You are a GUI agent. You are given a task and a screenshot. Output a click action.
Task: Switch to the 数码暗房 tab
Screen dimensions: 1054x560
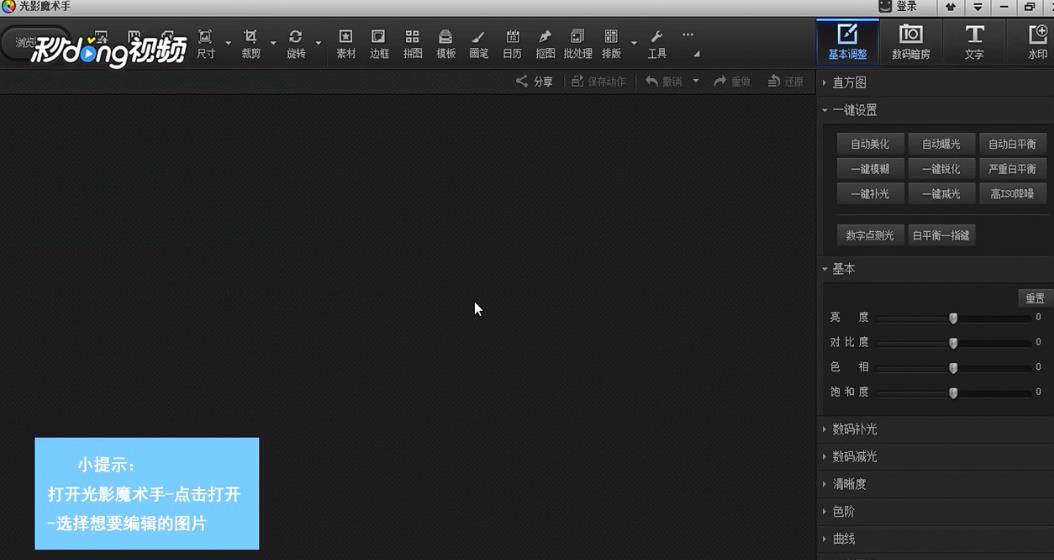pos(911,42)
